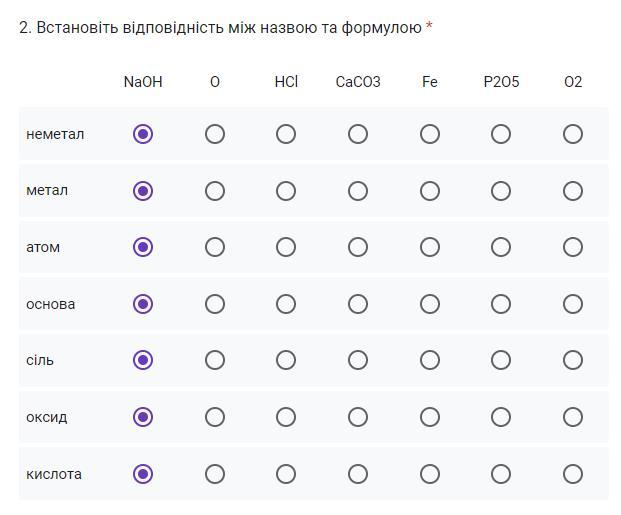Select CaCO3 in the основа row
The width and height of the screenshot is (621, 515).
[358, 304]
